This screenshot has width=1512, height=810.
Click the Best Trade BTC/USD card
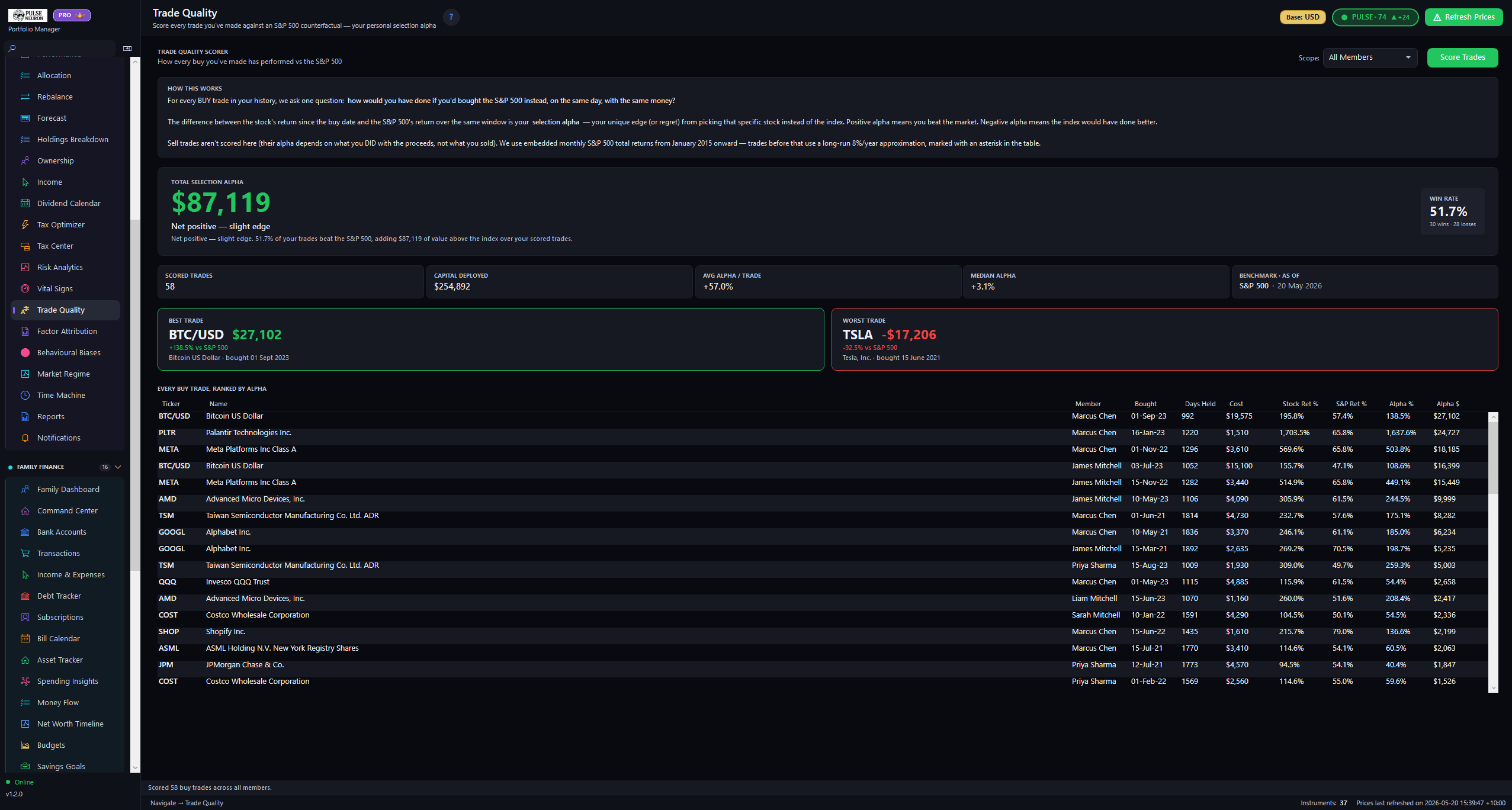point(490,339)
